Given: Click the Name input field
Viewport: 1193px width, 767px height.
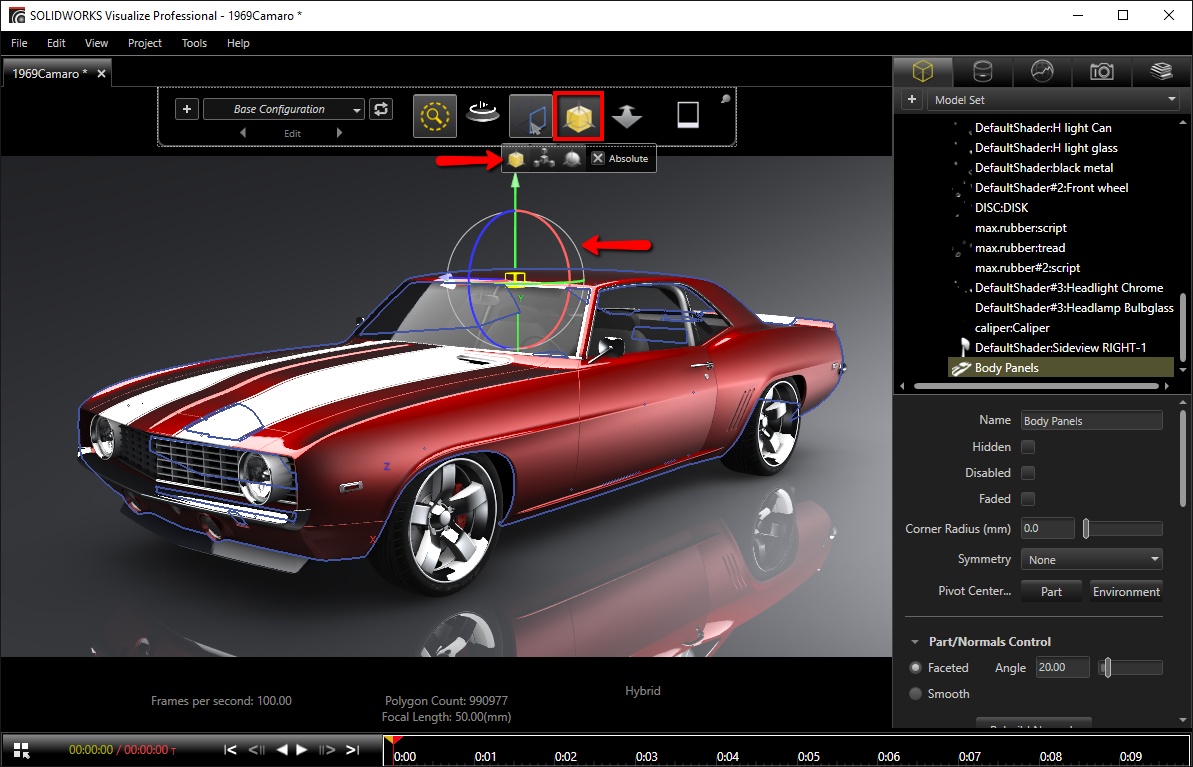Looking at the screenshot, I should [x=1092, y=421].
